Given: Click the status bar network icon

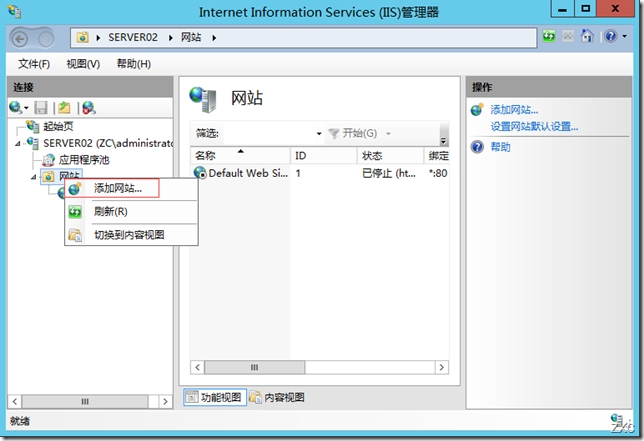Looking at the screenshot, I should [x=616, y=418].
